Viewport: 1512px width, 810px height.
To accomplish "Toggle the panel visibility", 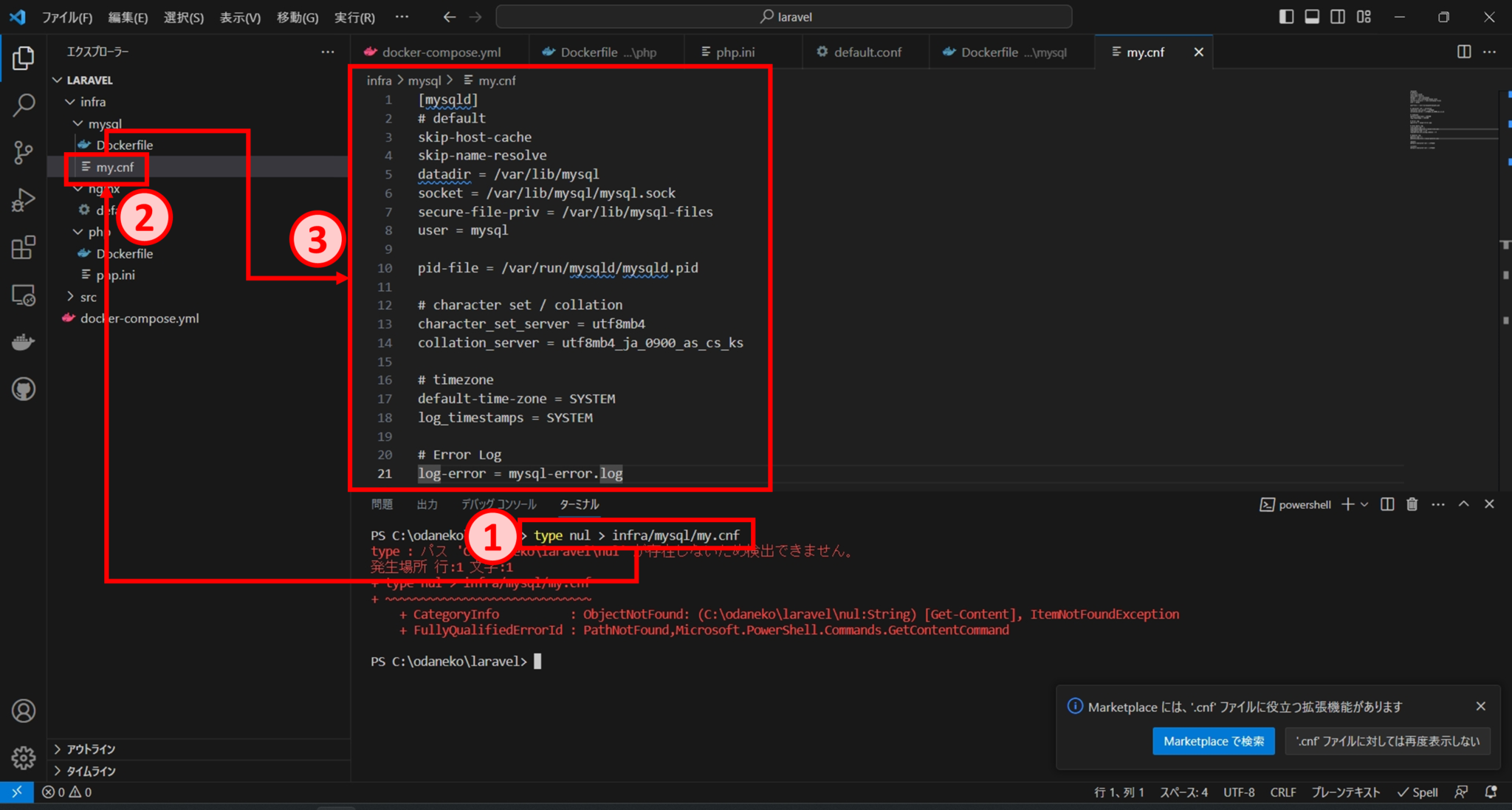I will tap(1312, 16).
